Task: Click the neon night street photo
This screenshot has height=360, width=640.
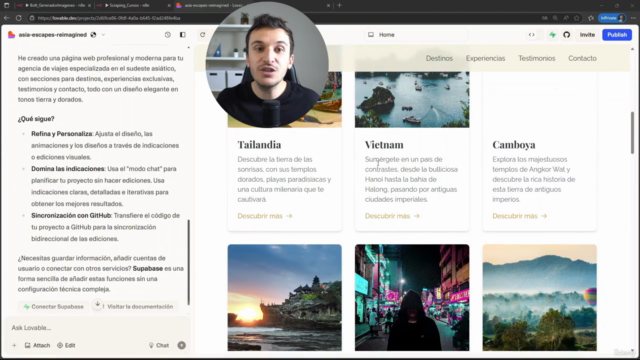Action: 412,298
